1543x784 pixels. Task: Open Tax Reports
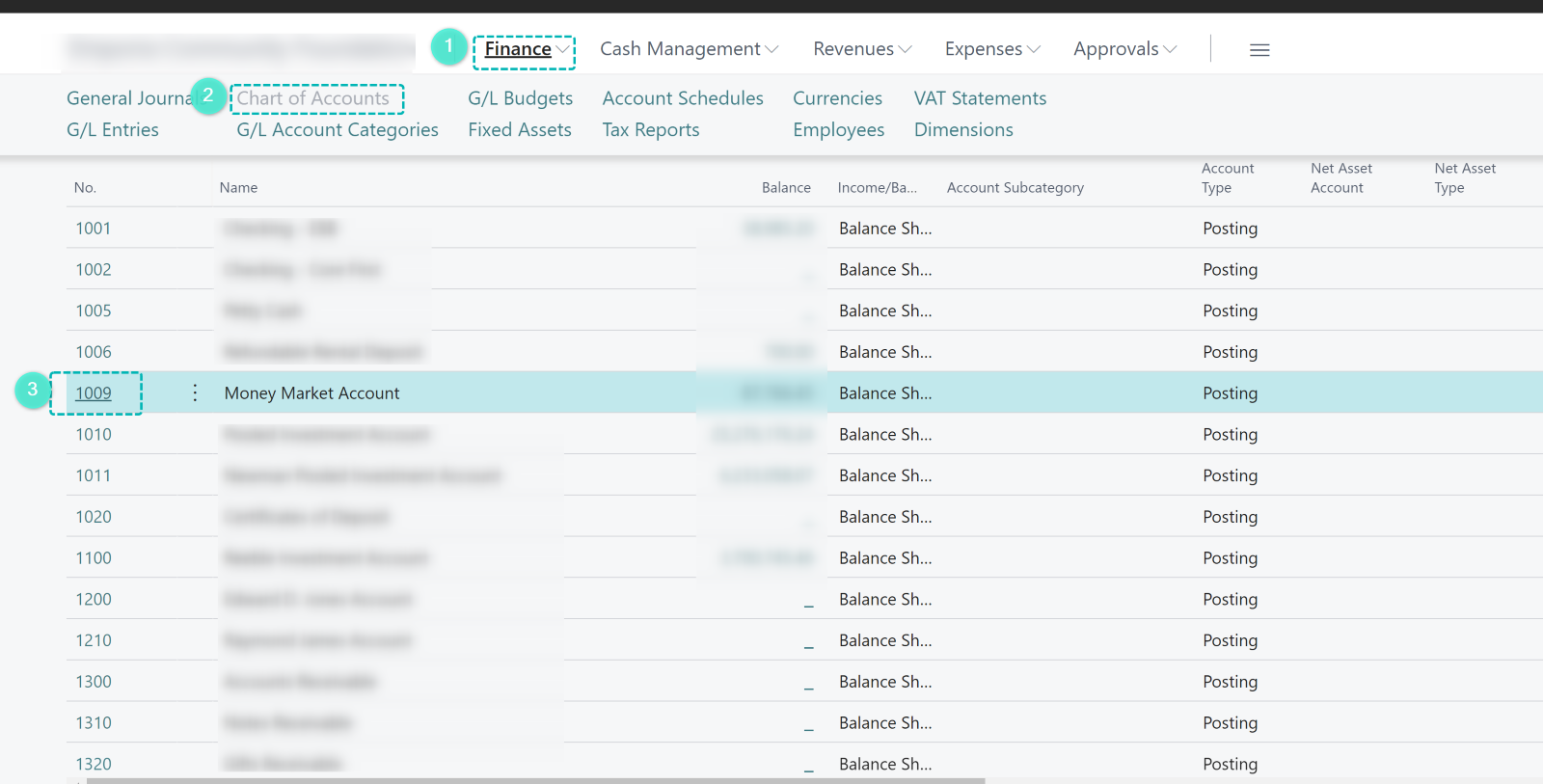[651, 130]
